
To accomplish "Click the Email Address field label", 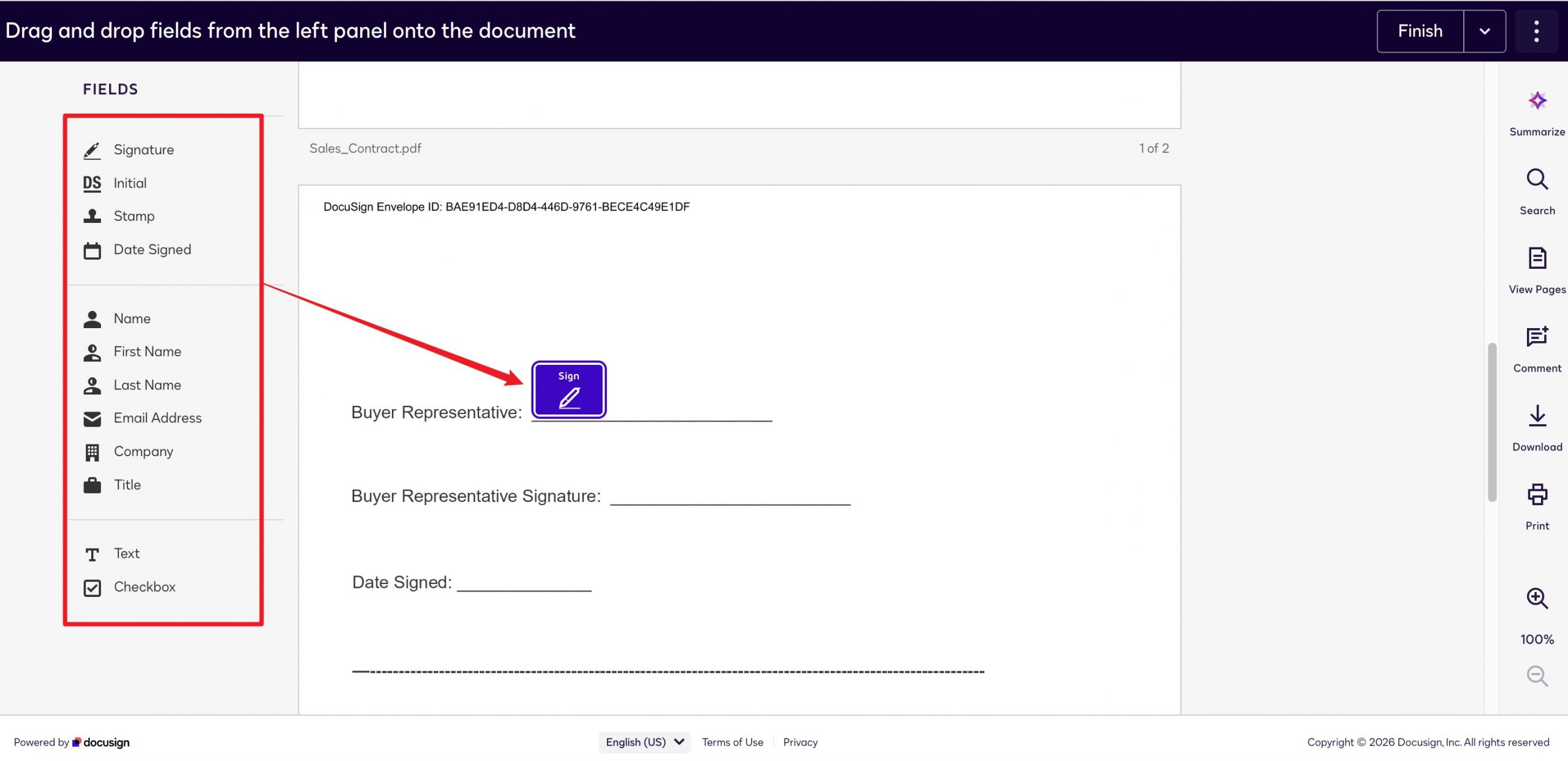I will (x=157, y=418).
